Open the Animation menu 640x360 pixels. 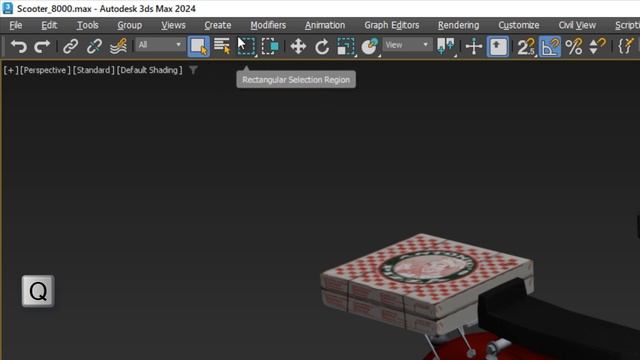[x=324, y=25]
